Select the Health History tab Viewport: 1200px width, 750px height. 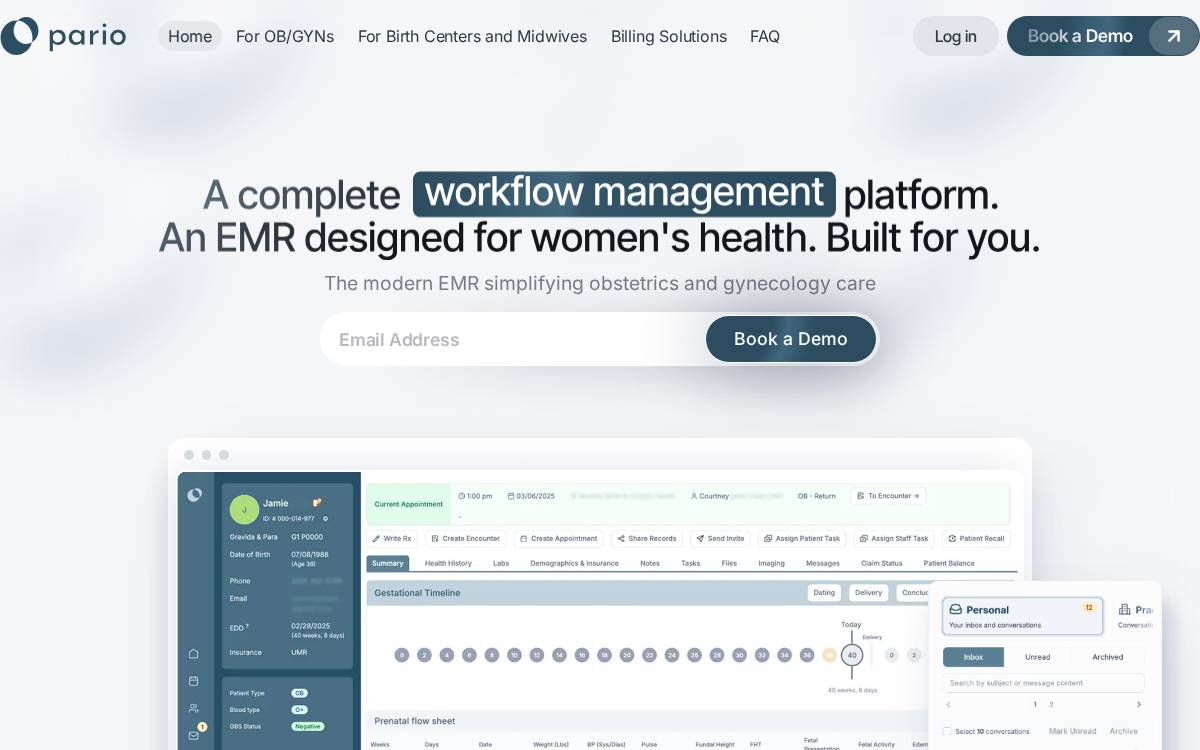[448, 563]
